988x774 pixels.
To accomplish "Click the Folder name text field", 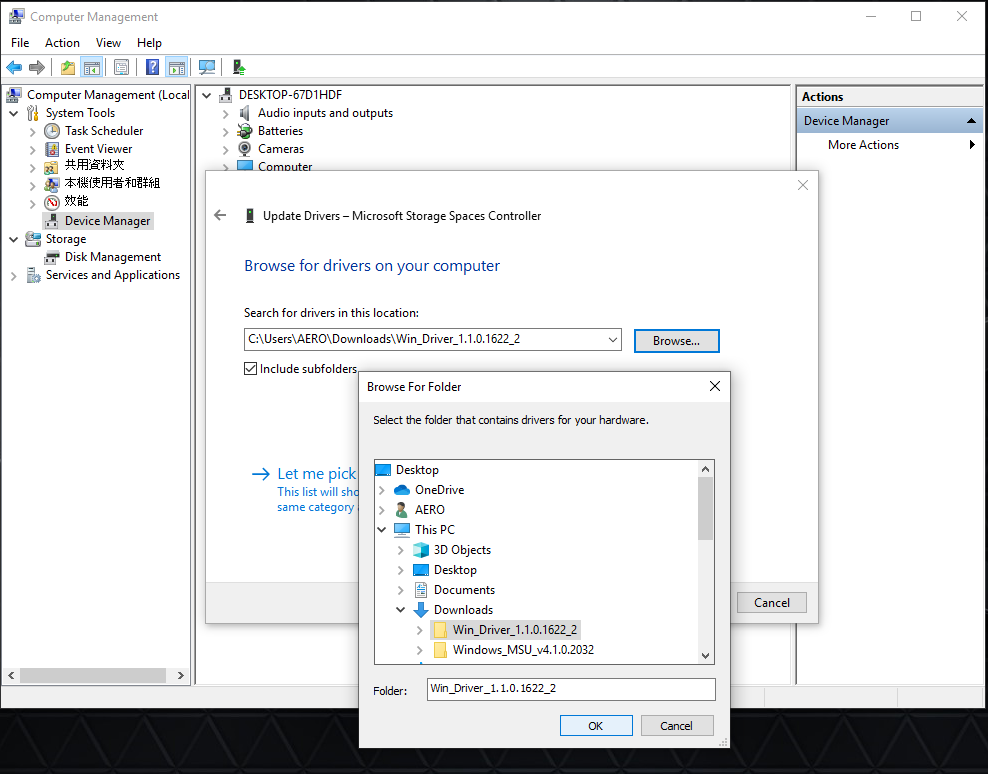I will point(570,689).
